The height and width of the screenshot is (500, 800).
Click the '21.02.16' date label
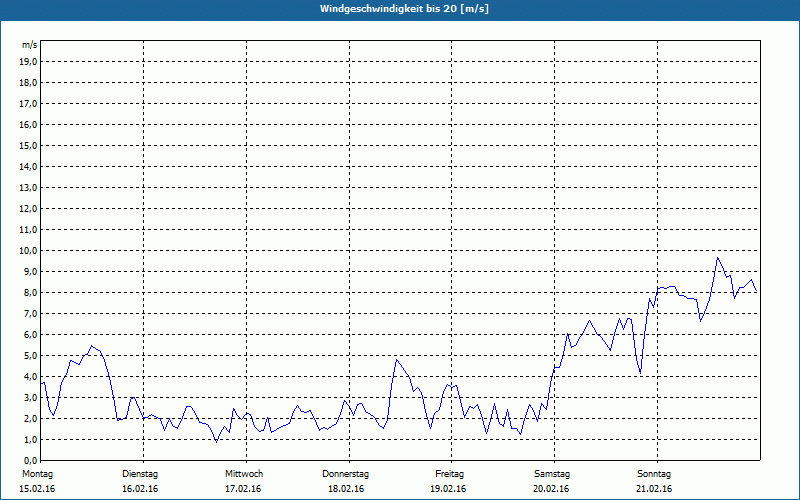[x=654, y=489]
